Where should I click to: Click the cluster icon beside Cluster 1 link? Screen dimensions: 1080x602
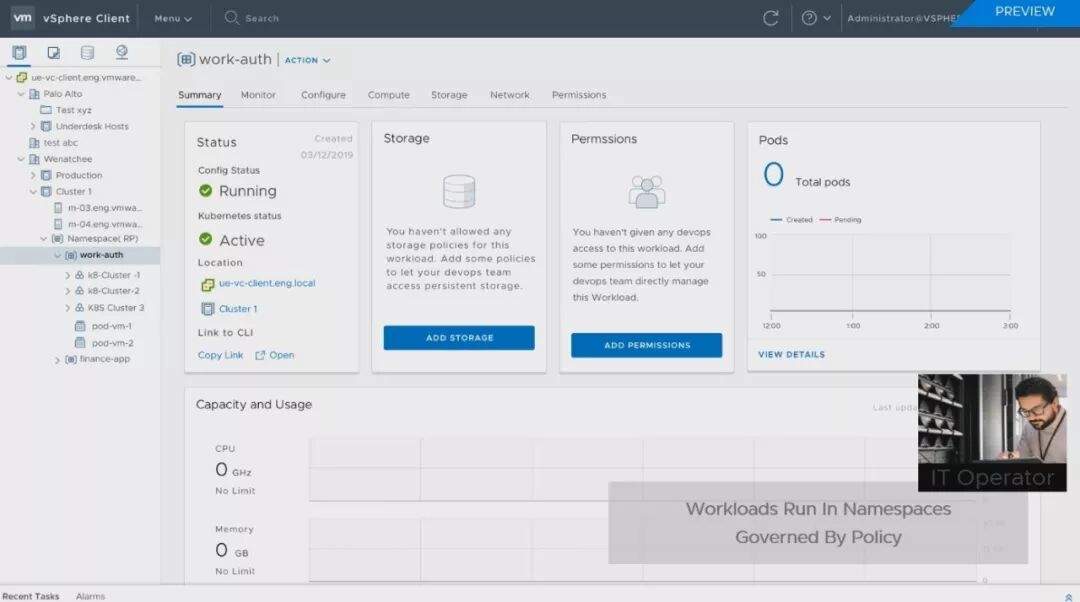[x=207, y=309]
